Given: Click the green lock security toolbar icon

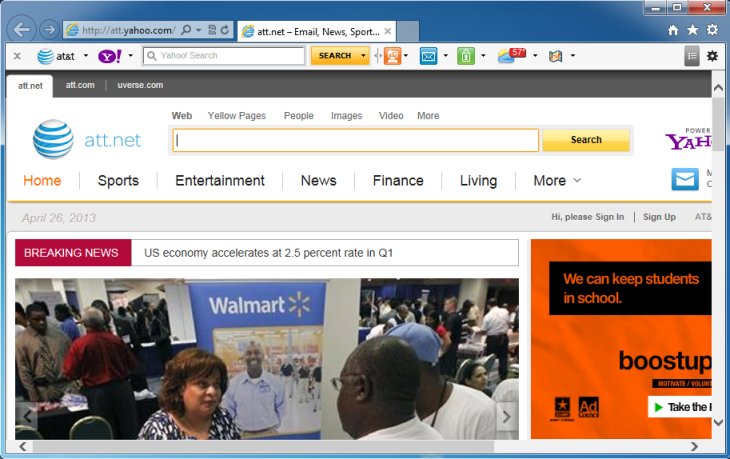Looking at the screenshot, I should [x=466, y=56].
